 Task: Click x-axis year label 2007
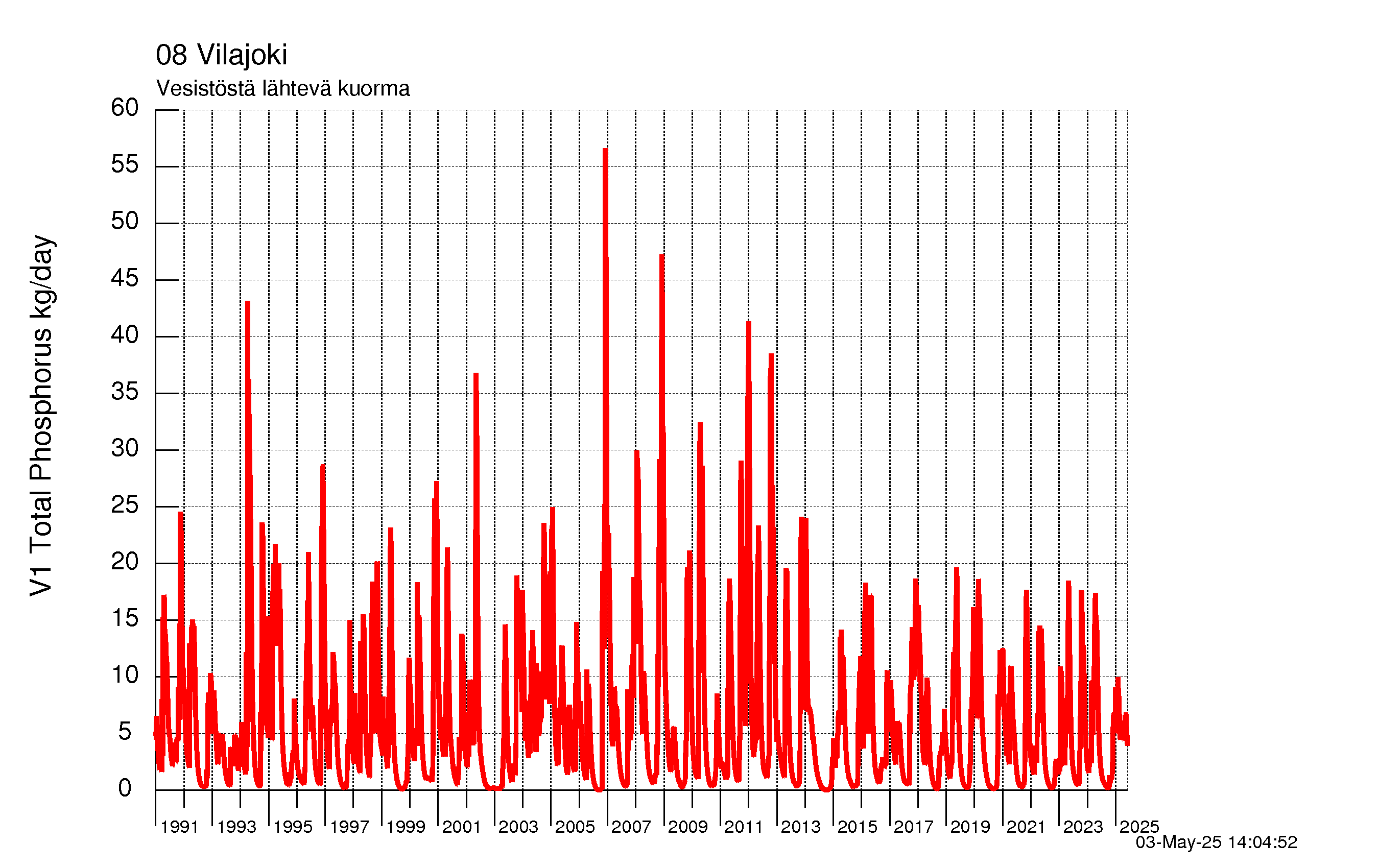pos(631,827)
